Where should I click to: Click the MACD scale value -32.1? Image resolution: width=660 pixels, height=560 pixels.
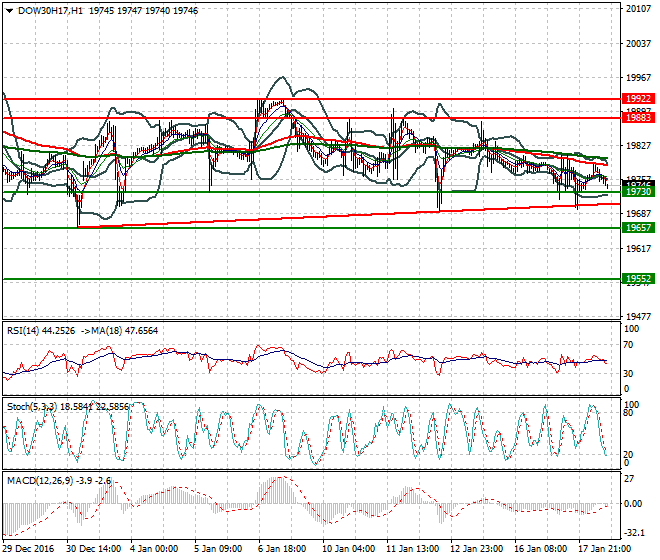pos(634,533)
